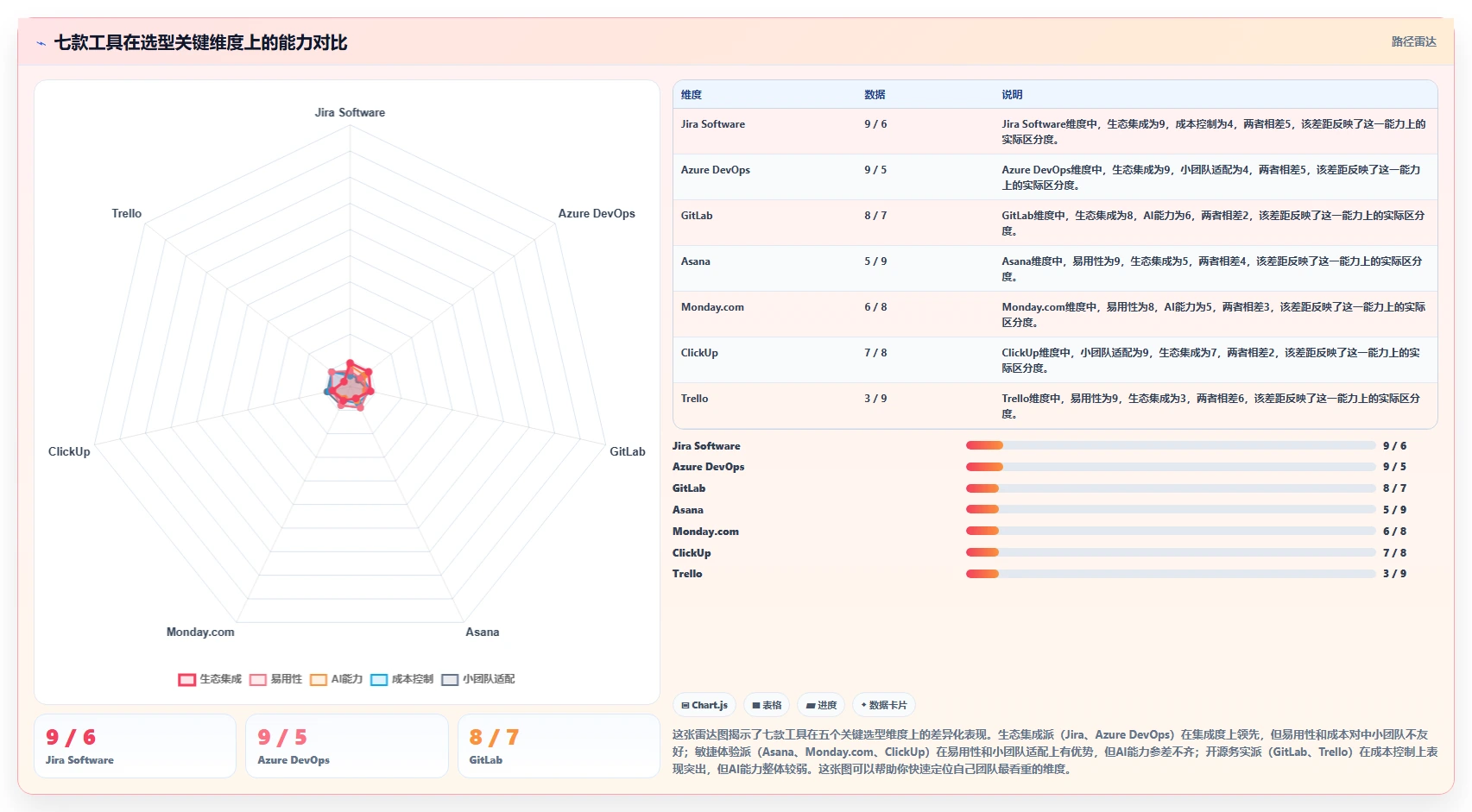Select the 8 / 7 GitLab card
The width and height of the screenshot is (1472, 812).
tap(559, 746)
